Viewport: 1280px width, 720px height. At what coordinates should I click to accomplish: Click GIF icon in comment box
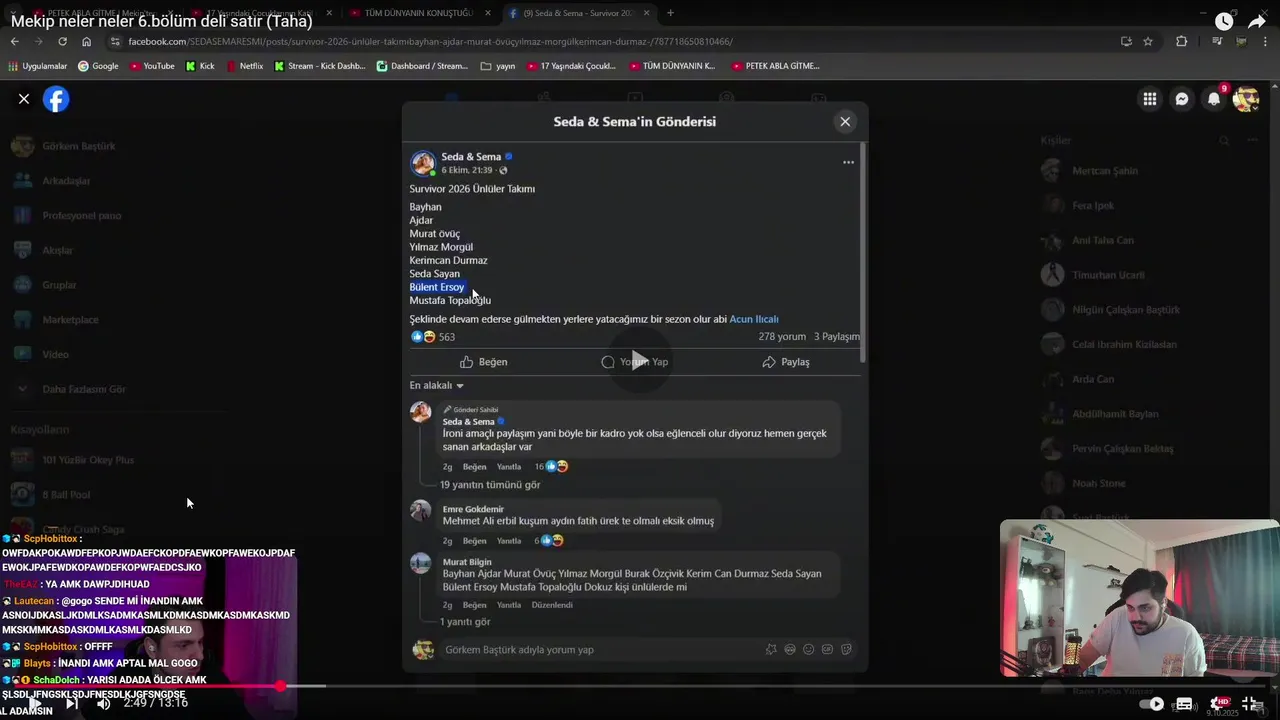point(828,649)
